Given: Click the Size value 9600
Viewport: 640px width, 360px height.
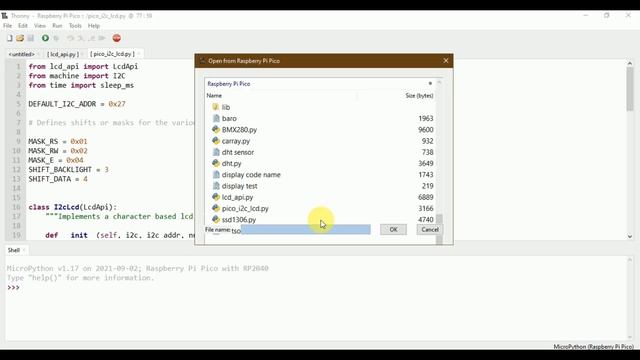Looking at the screenshot, I should pyautogui.click(x=426, y=130).
